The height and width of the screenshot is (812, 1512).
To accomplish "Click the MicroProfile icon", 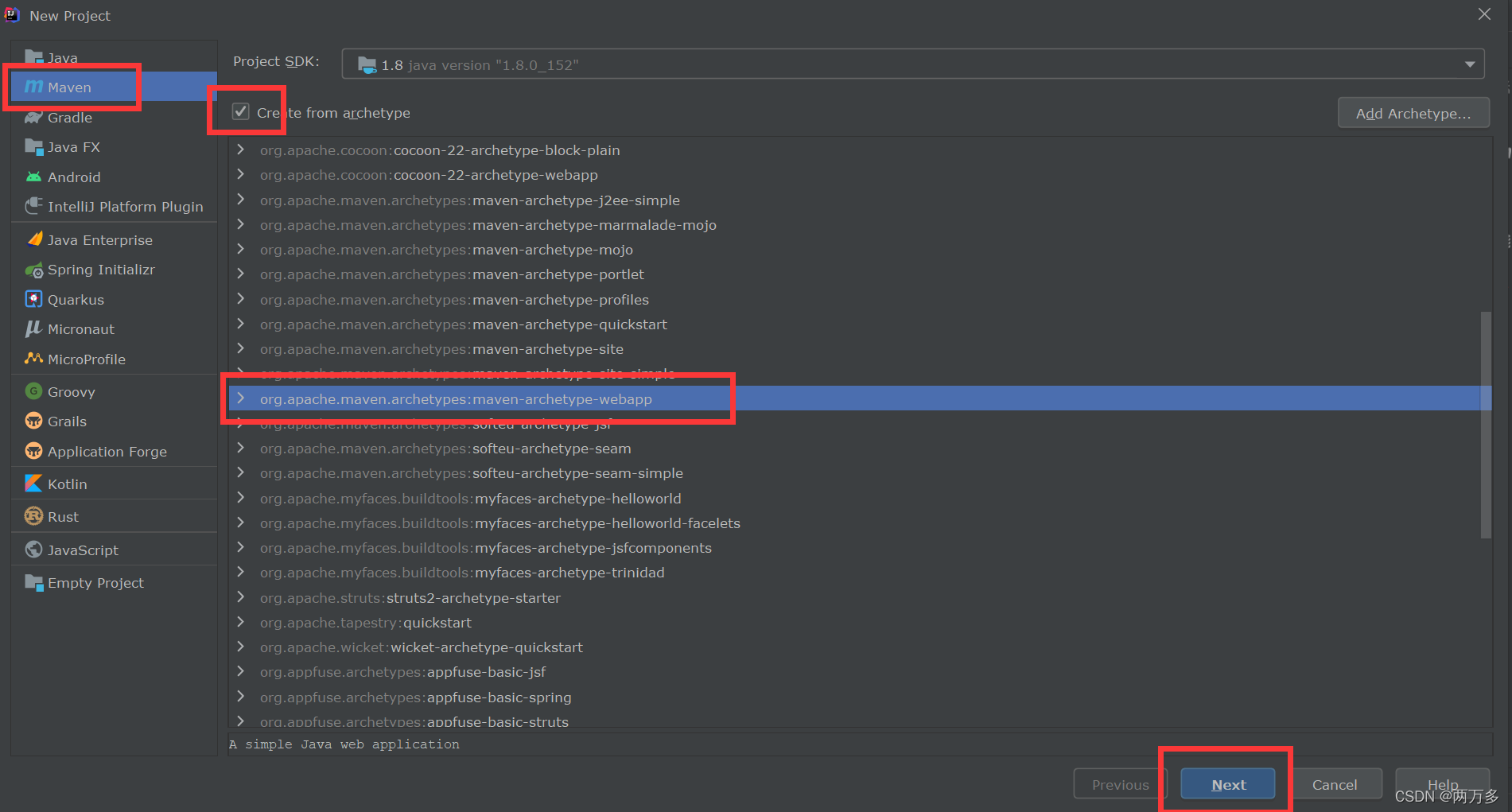I will pos(33,359).
